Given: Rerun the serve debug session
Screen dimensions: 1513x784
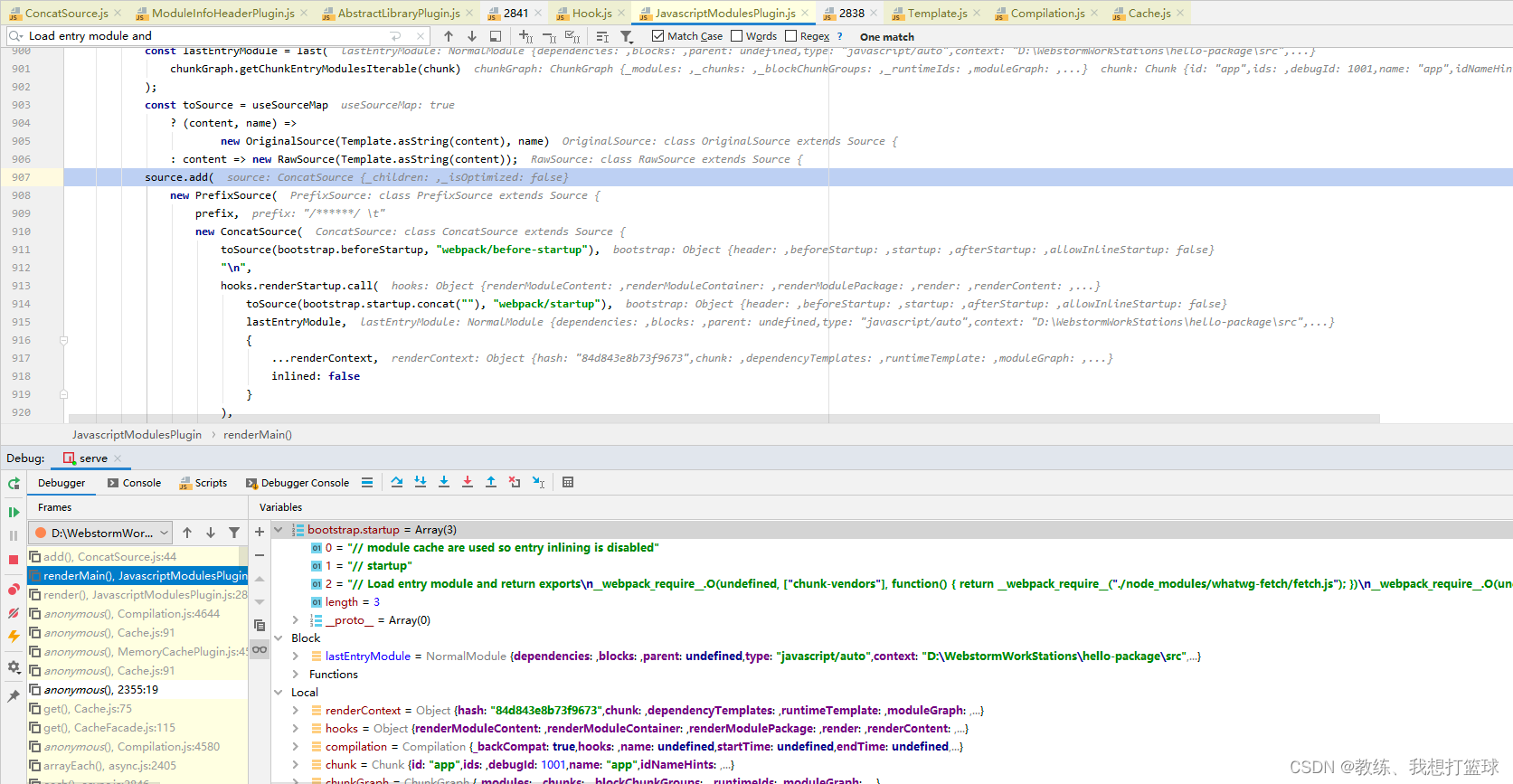Looking at the screenshot, I should [14, 484].
